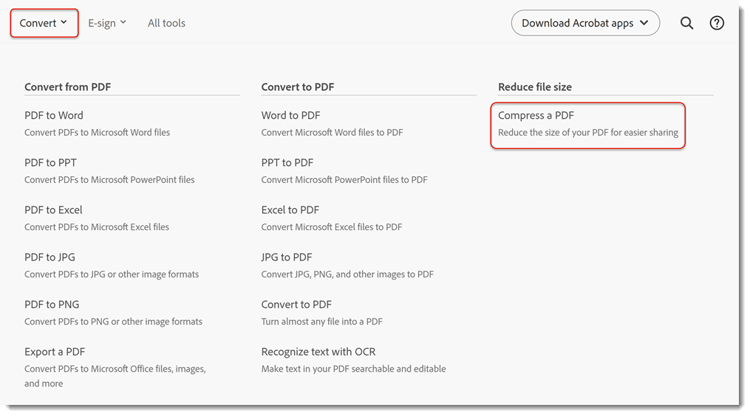The height and width of the screenshot is (416, 750).
Task: Open Excel to PDF tool
Action: click(x=290, y=210)
